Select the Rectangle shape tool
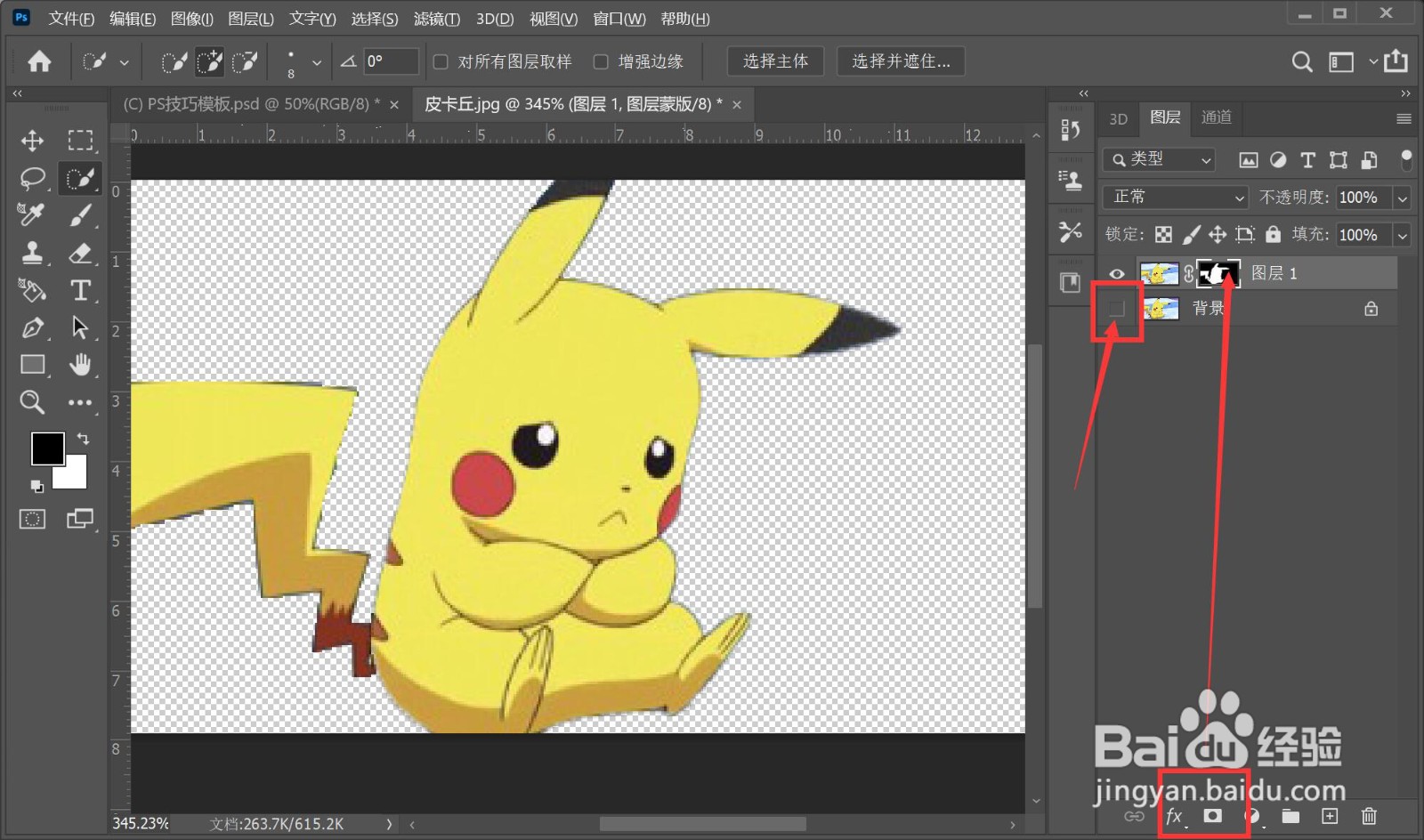Screen dimensions: 1424x840 coord(33,365)
